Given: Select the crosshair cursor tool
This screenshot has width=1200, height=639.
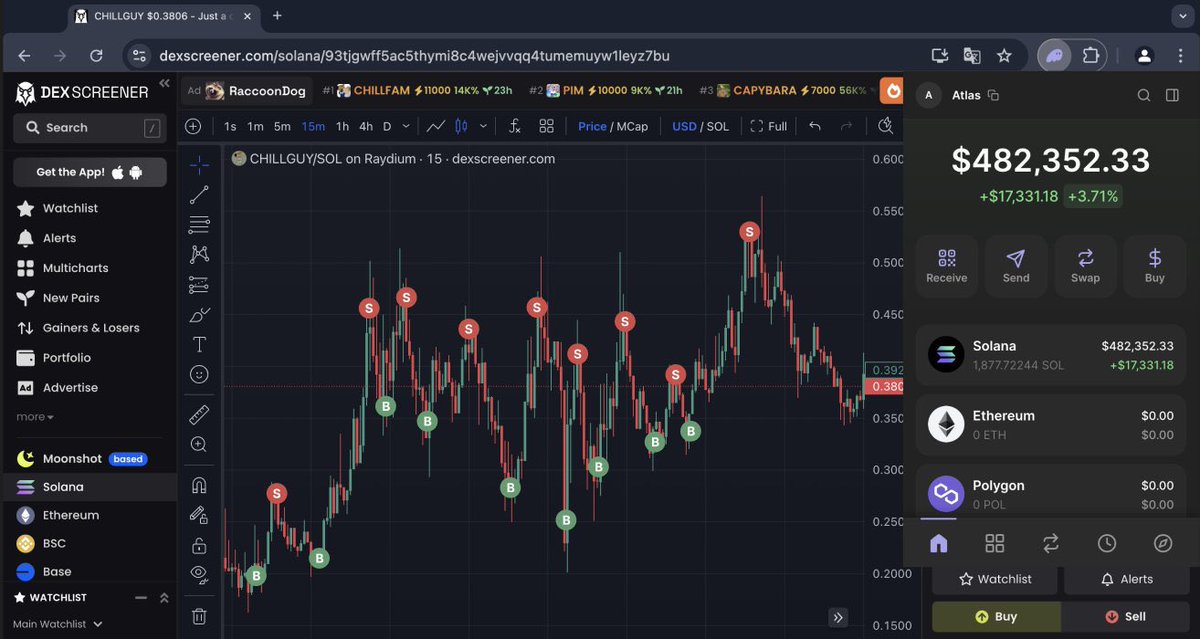Looking at the screenshot, I should (x=199, y=165).
